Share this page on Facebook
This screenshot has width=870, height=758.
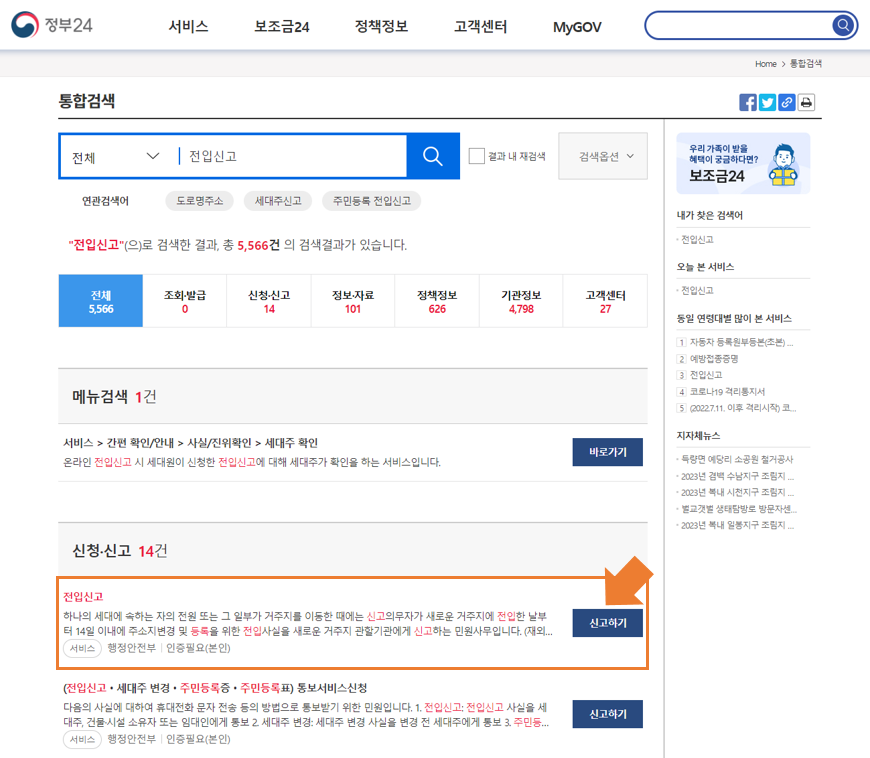pos(747,102)
